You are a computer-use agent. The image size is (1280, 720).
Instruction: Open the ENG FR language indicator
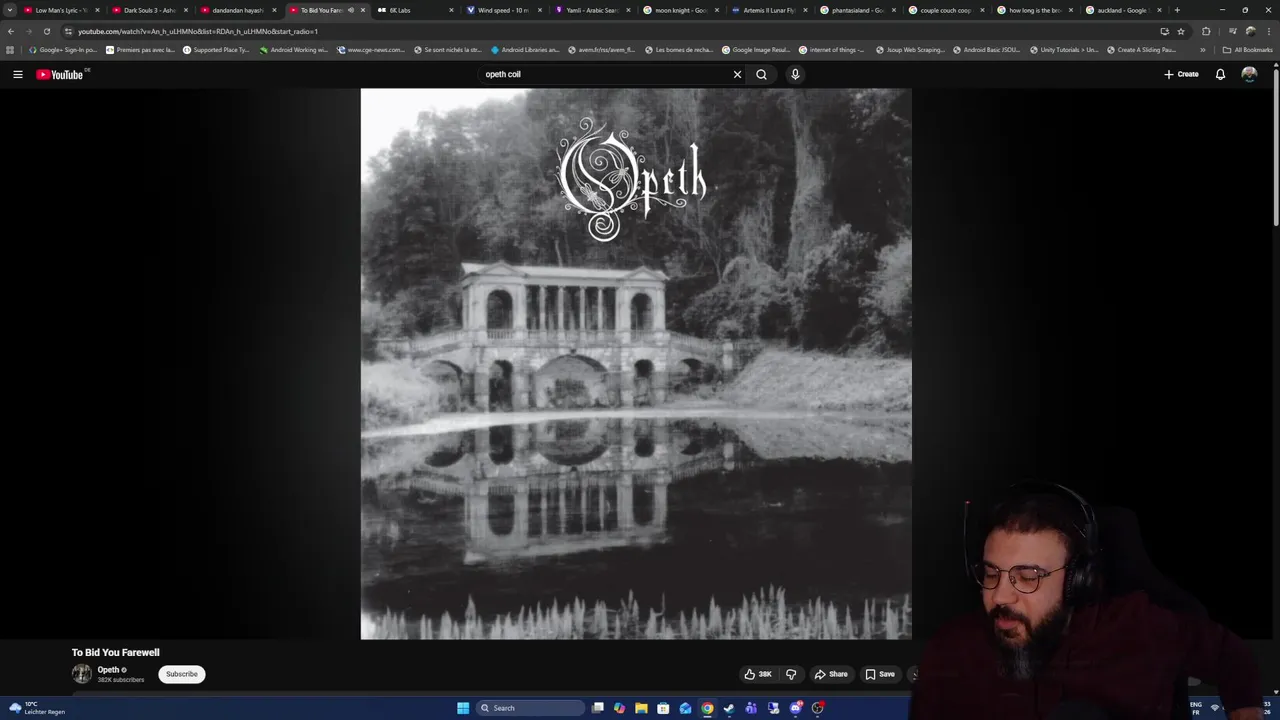(x=1196, y=708)
